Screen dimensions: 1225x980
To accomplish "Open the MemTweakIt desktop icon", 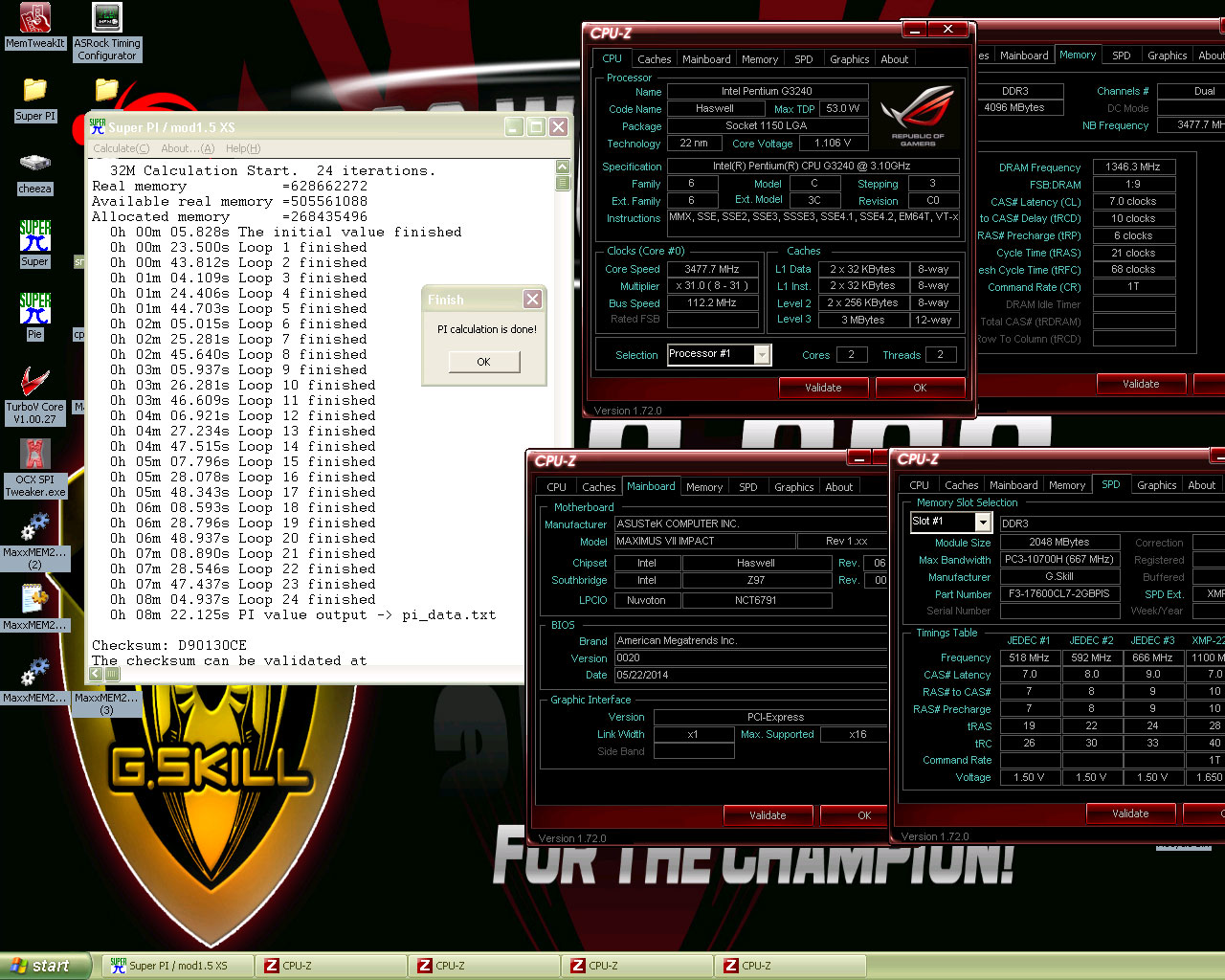I will click(x=35, y=26).
